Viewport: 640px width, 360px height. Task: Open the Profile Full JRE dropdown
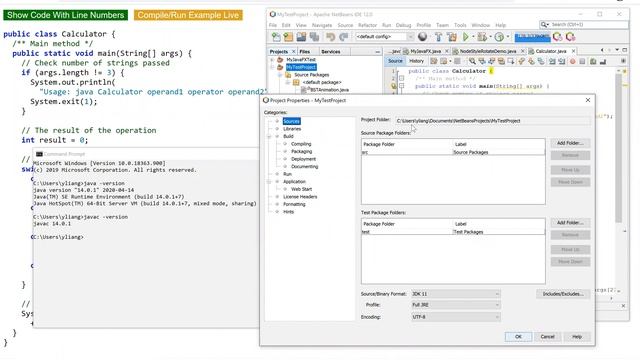point(456,305)
